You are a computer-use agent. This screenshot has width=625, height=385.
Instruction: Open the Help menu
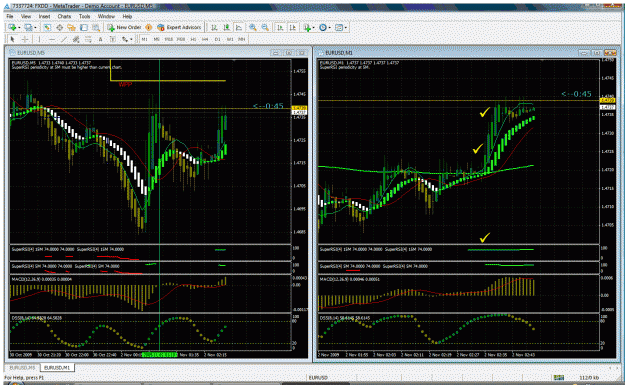click(x=127, y=16)
